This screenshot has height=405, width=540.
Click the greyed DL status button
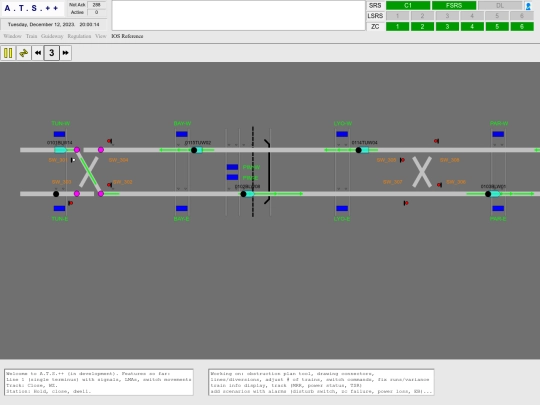pos(500,6)
